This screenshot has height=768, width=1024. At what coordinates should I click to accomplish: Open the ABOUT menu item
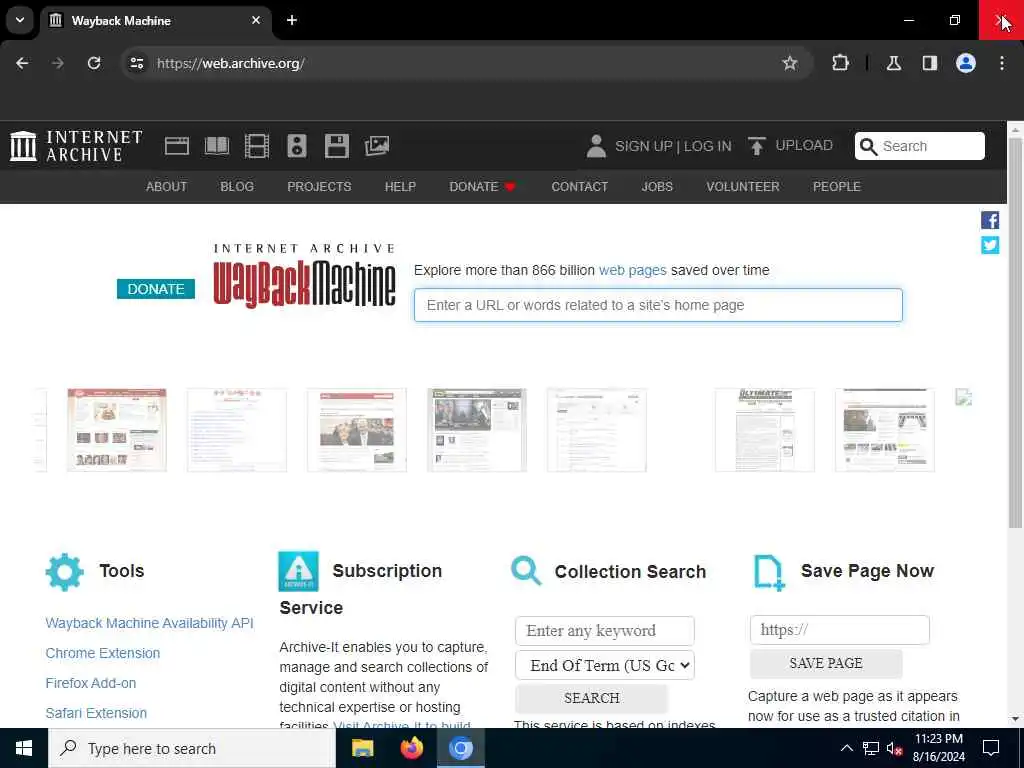click(167, 187)
